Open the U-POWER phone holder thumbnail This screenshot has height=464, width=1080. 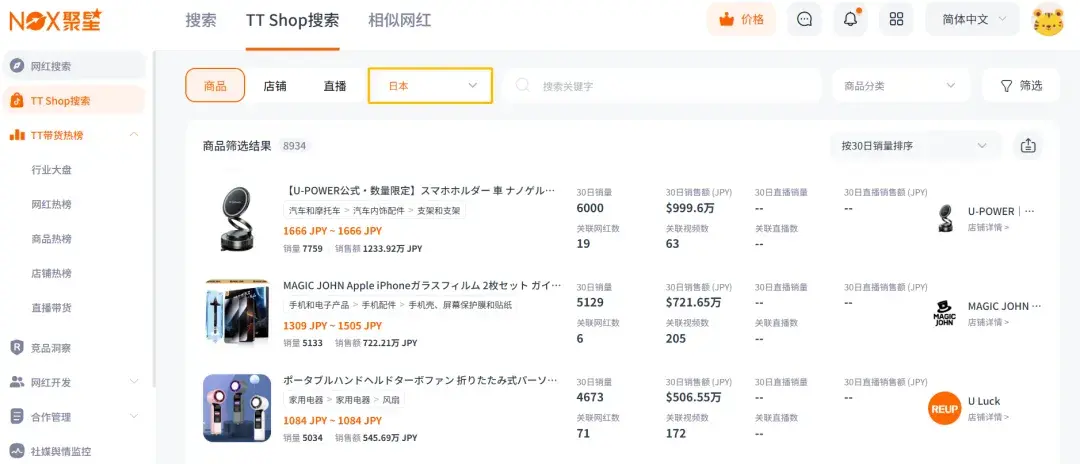point(237,218)
